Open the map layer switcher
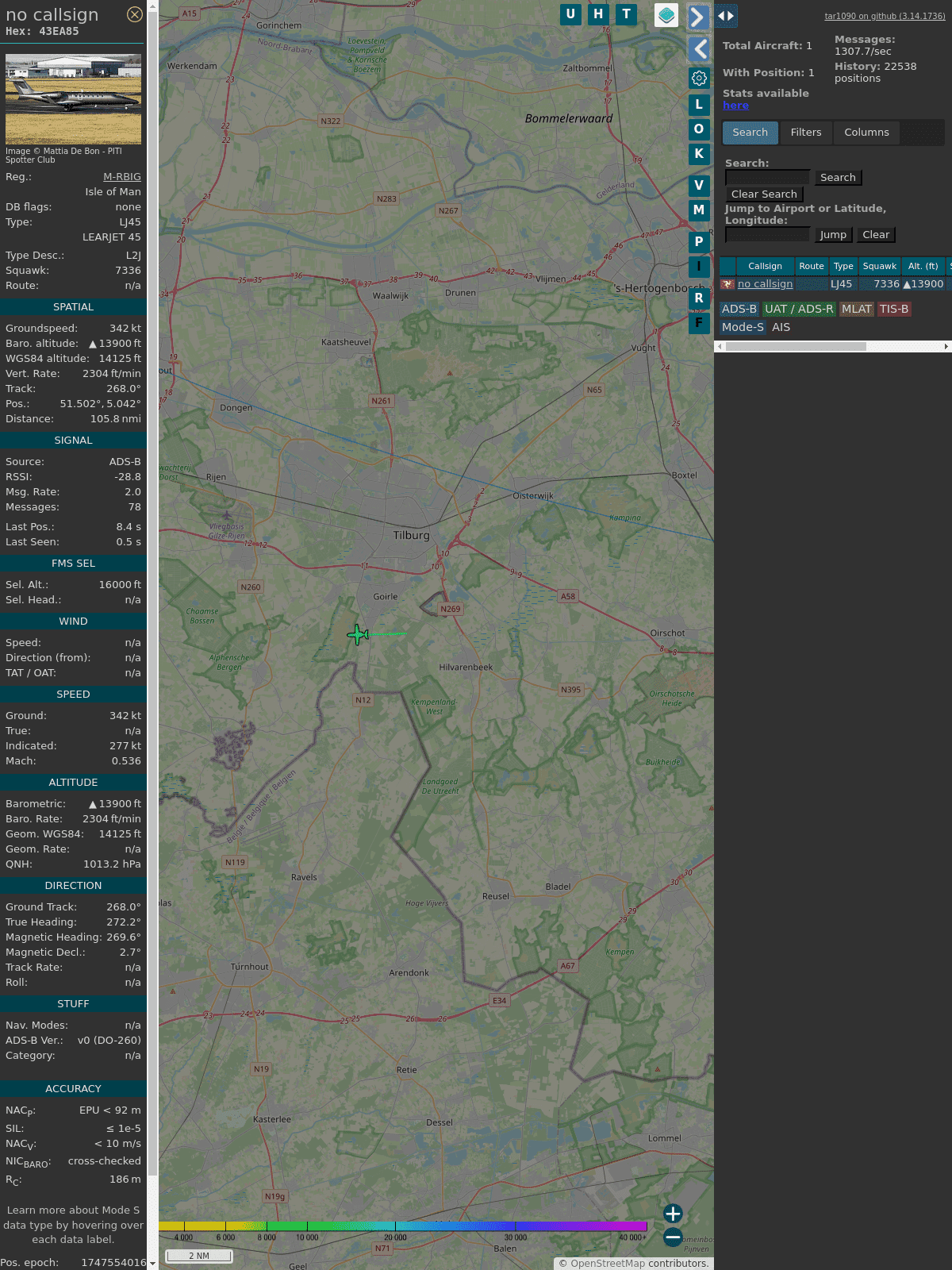The image size is (952, 1270). click(x=666, y=15)
